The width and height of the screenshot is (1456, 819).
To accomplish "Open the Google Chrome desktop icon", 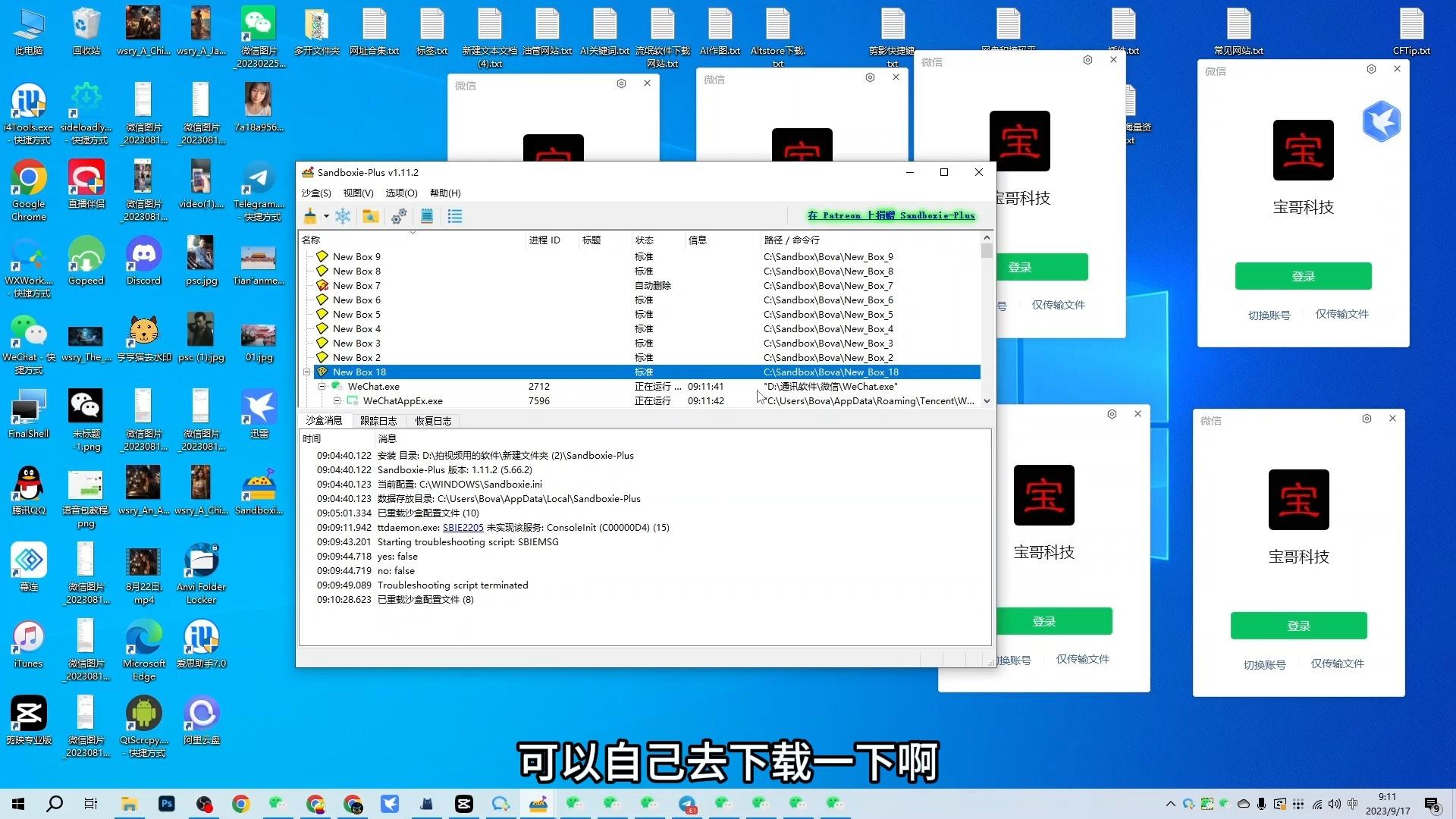I will coord(29,191).
